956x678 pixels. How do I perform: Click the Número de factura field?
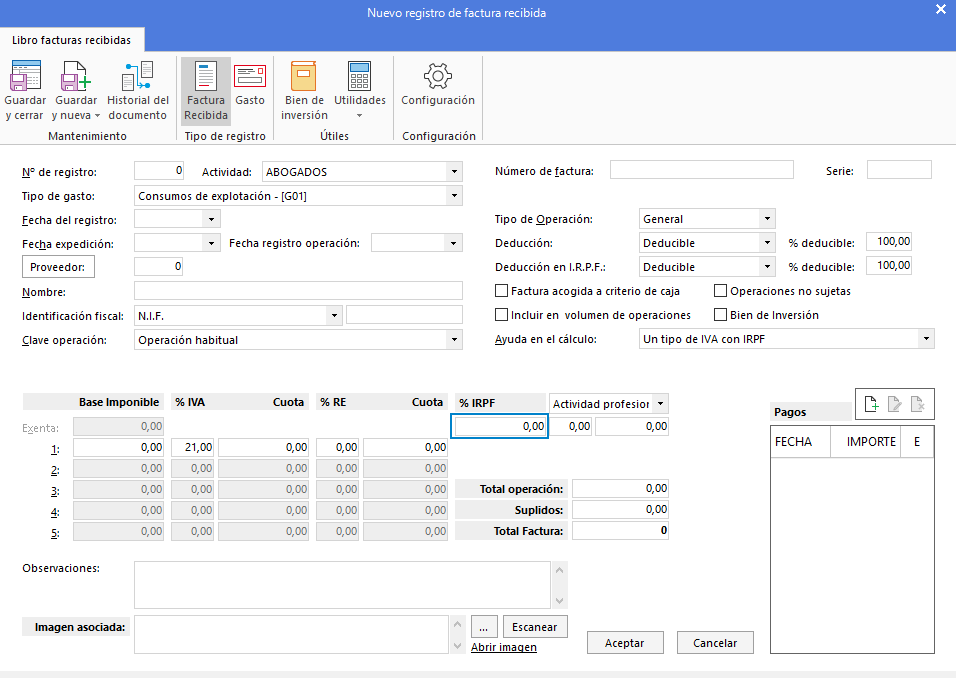(x=702, y=170)
